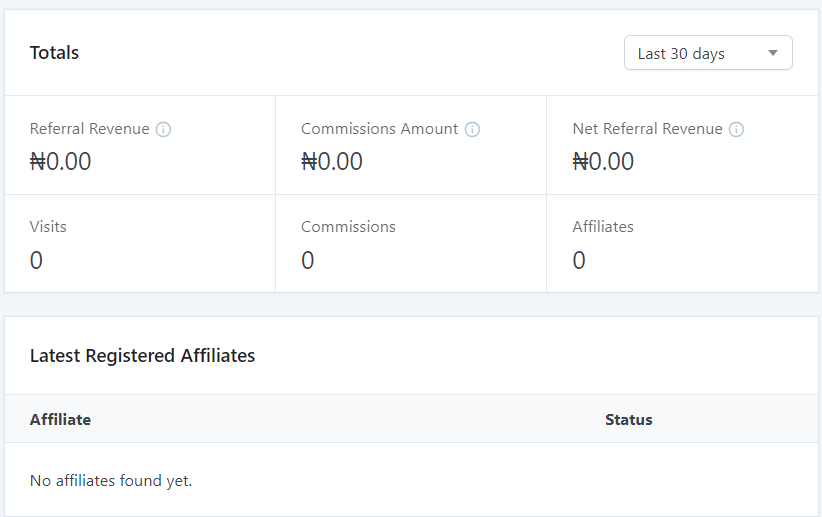Open the Last 30 days dropdown
Screen dimensions: 822x517
[708, 54]
